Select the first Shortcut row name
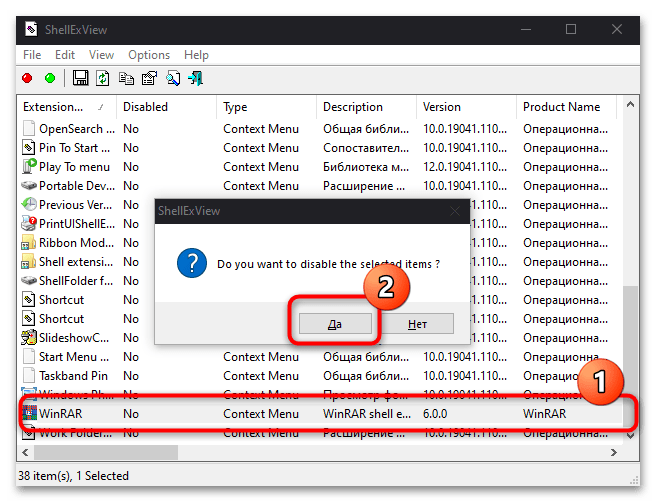This screenshot has height=502, width=656. [62, 300]
